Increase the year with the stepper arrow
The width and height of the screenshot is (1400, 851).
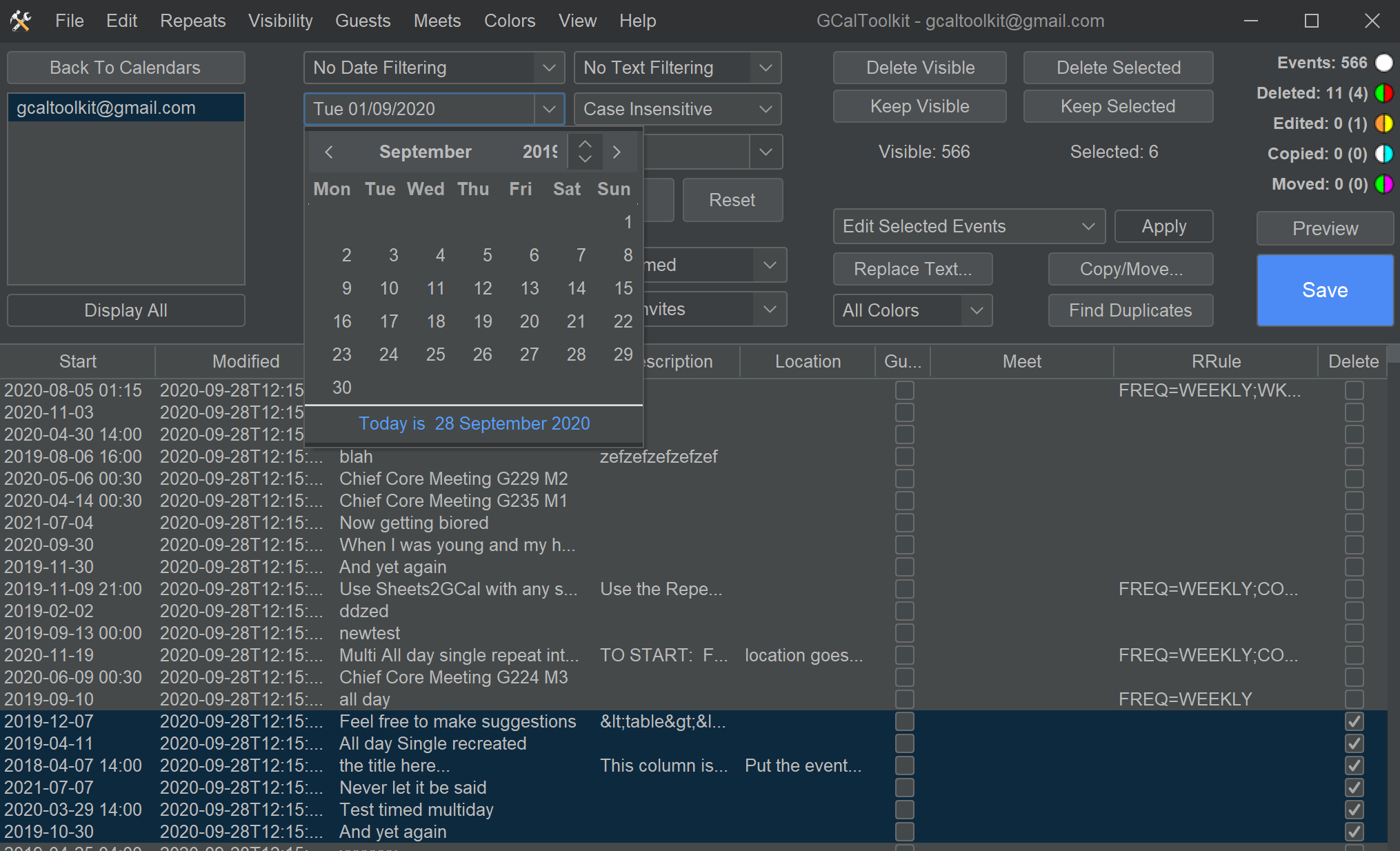coord(585,144)
